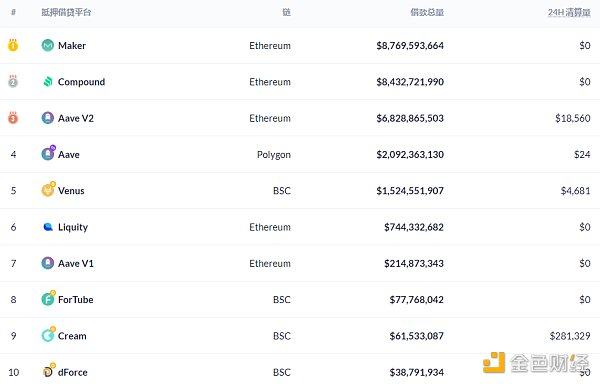The image size is (600, 384).
Task: Open the Aave V1 platform link
Action: [x=75, y=263]
